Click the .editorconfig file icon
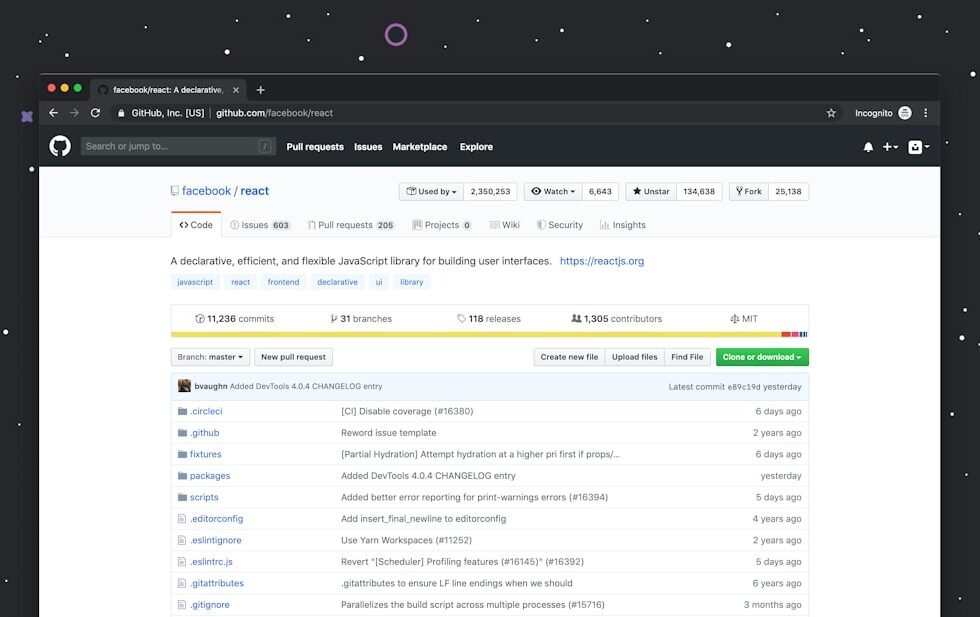The image size is (980, 617). (182, 519)
